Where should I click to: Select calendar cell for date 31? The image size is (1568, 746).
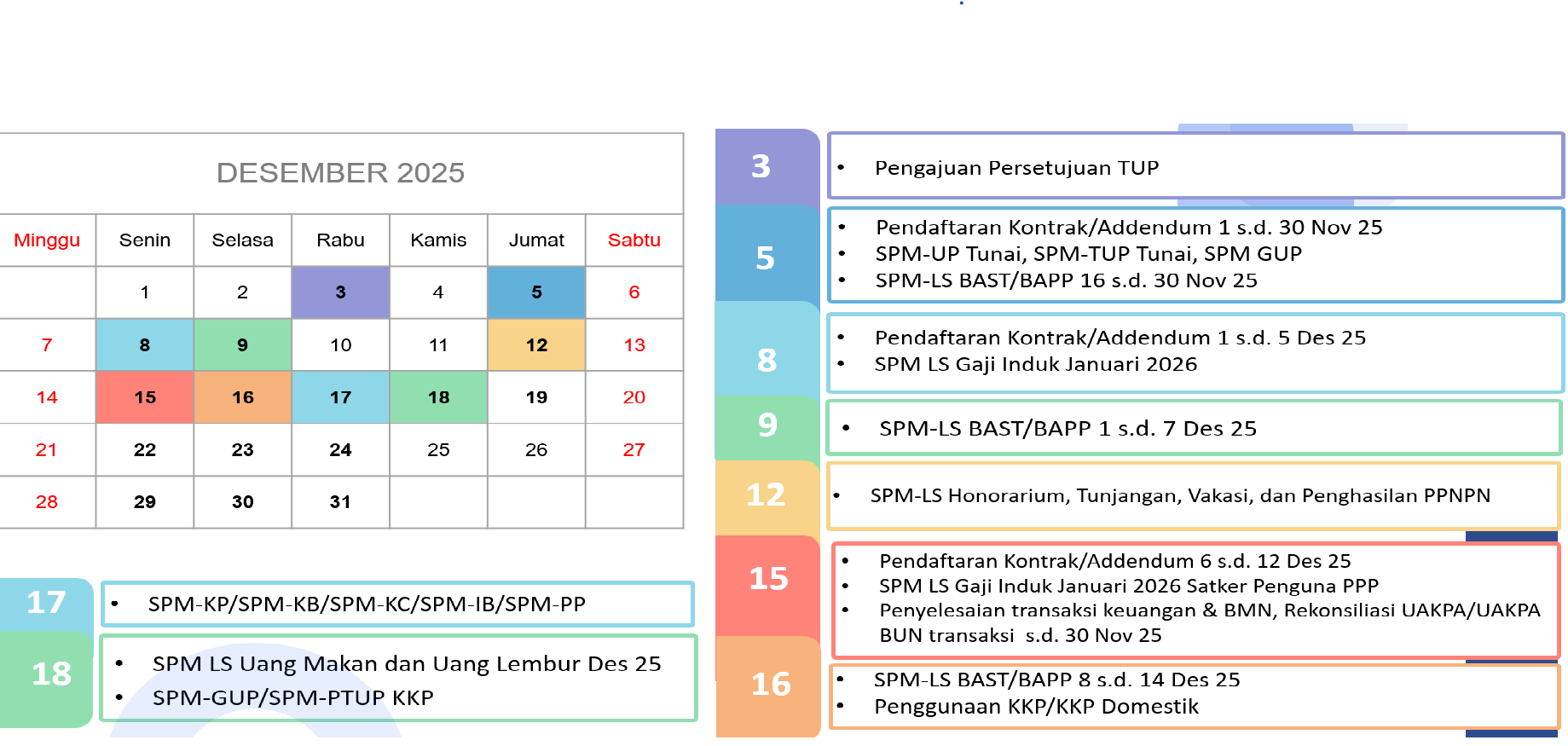click(340, 502)
